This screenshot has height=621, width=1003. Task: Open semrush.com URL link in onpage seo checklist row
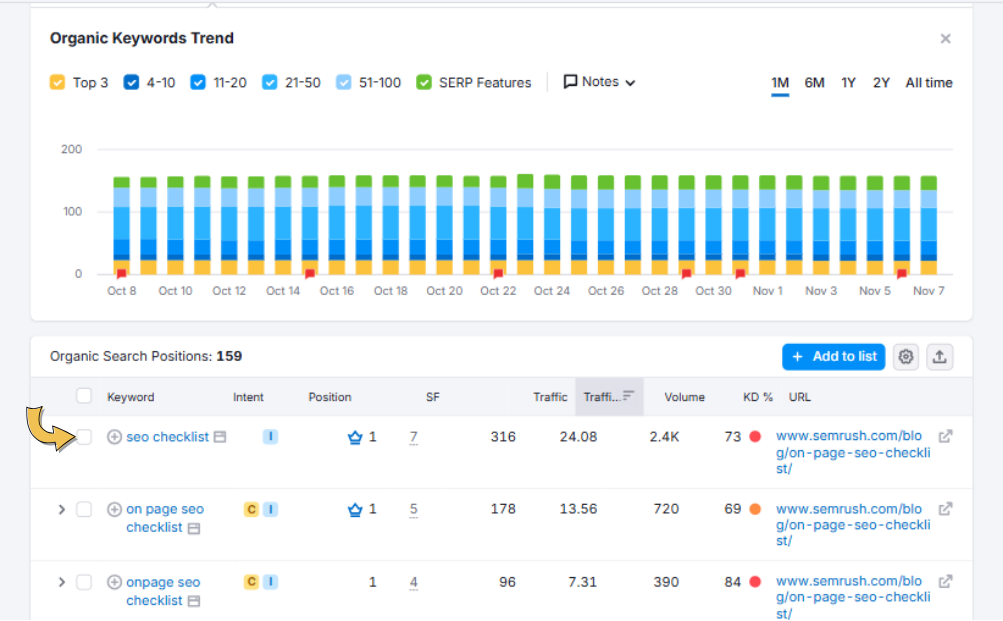coord(853,597)
